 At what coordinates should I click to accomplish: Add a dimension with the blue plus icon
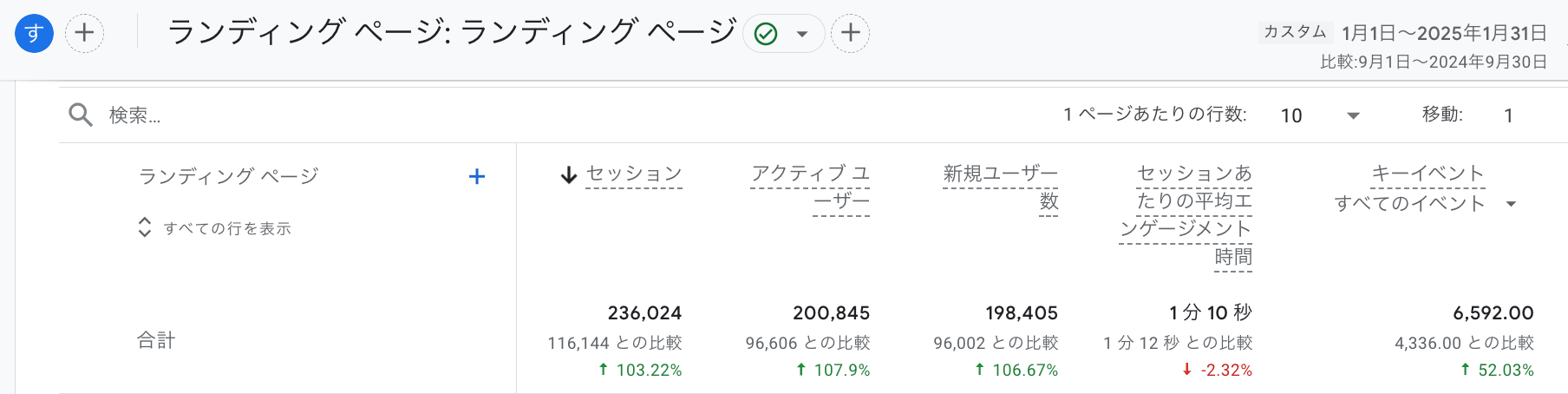click(477, 177)
